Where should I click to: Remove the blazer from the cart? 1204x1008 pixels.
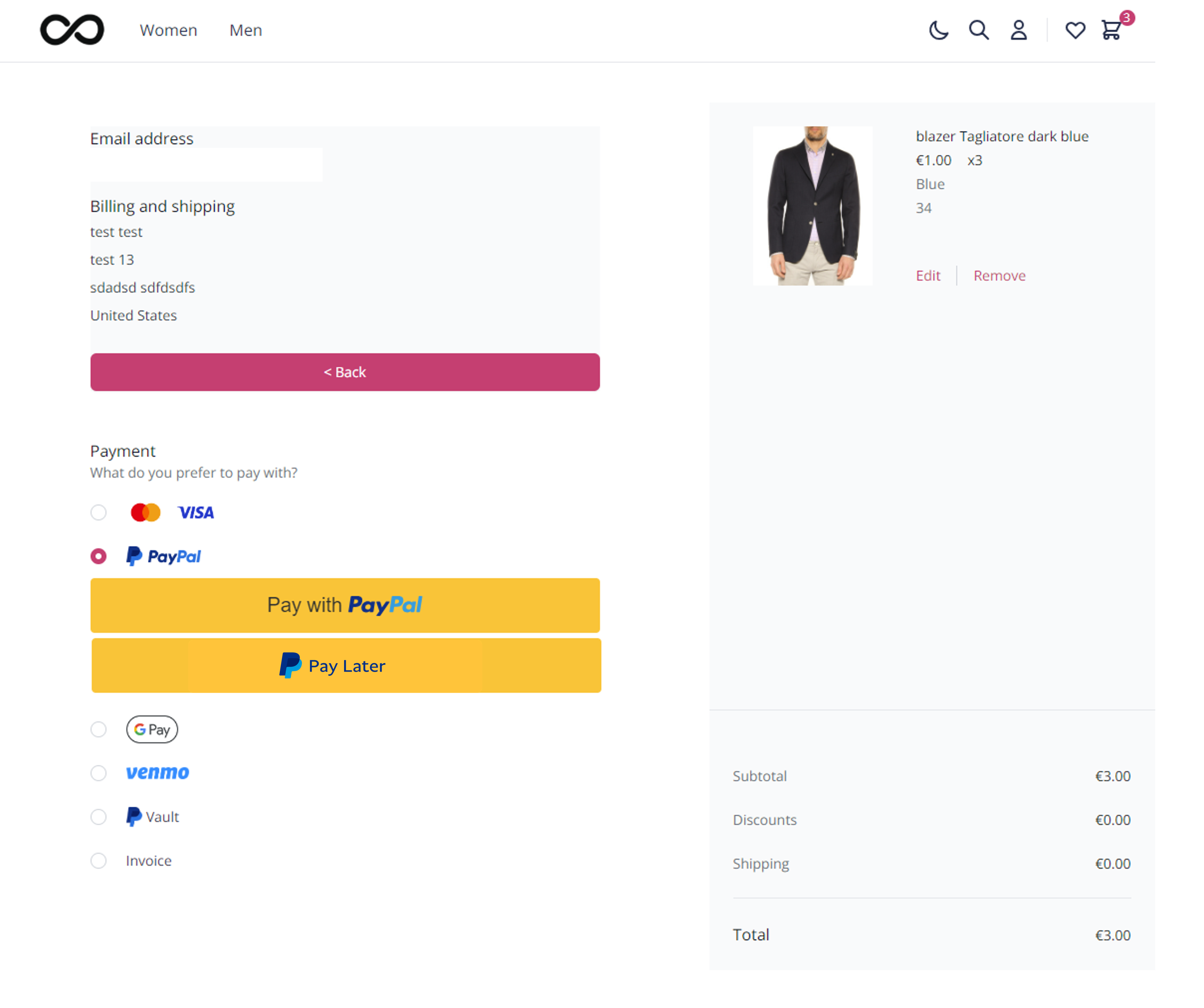(x=999, y=276)
